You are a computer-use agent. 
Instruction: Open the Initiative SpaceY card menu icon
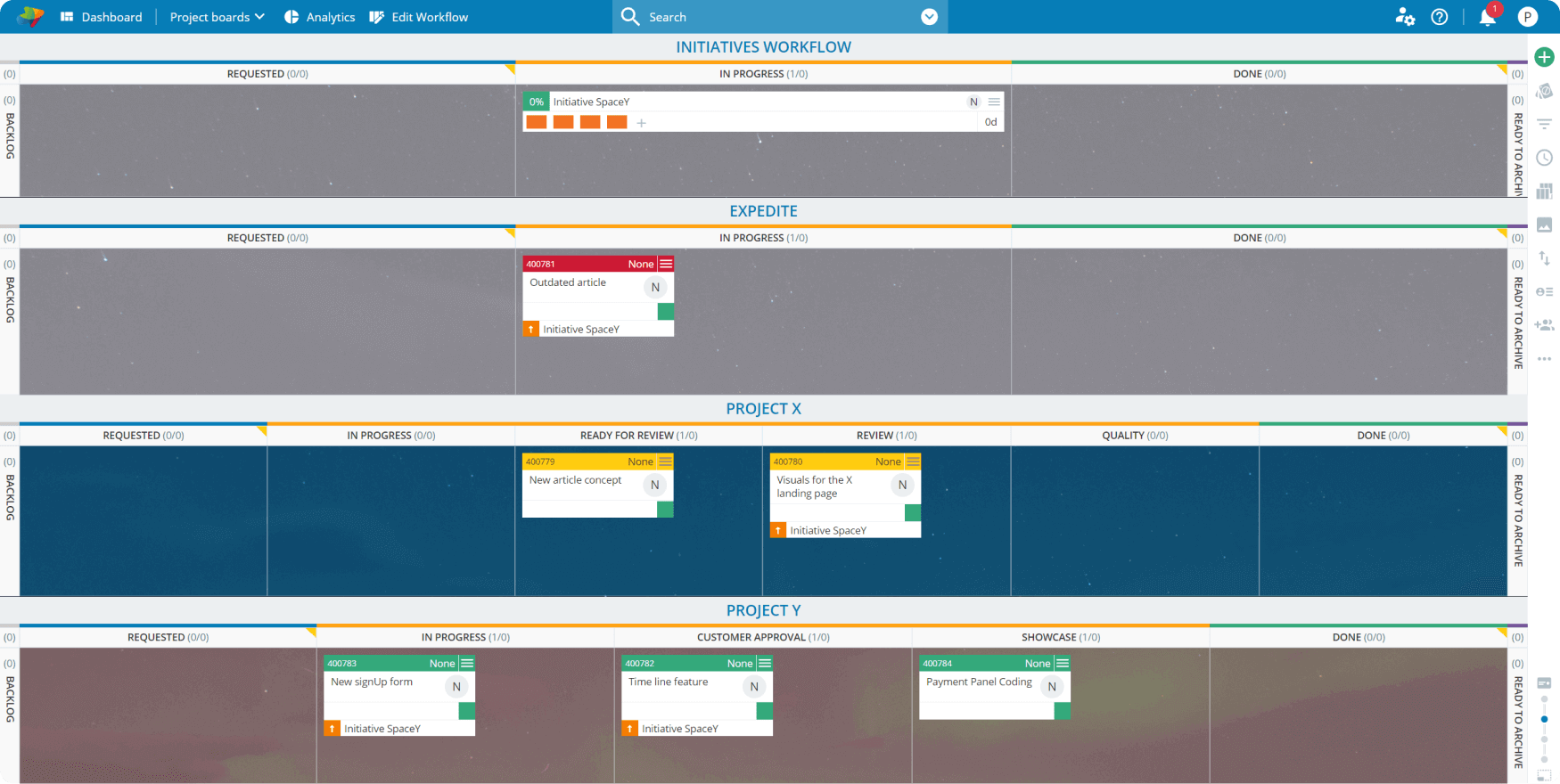coord(994,102)
